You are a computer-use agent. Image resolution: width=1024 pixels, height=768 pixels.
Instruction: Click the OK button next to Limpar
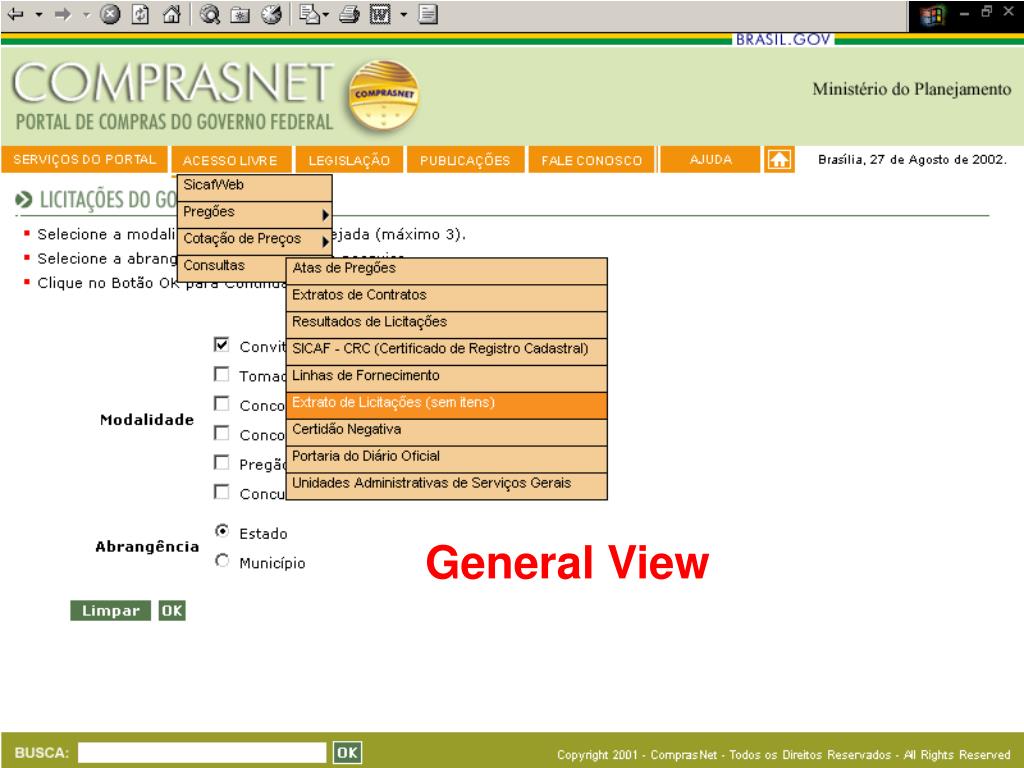[x=172, y=611]
